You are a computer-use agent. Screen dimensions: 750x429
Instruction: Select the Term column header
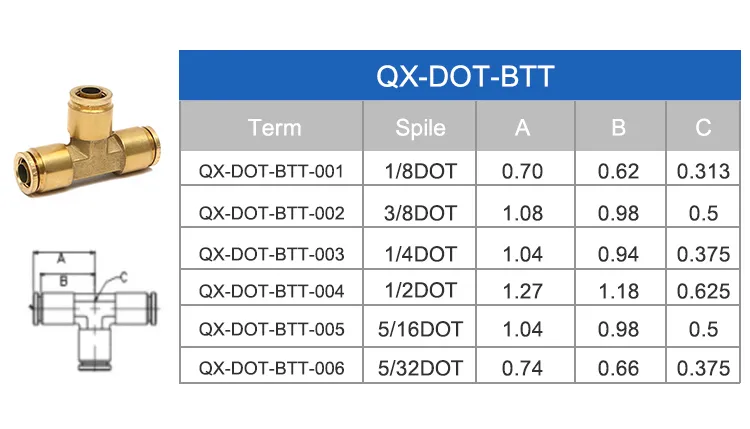274,127
